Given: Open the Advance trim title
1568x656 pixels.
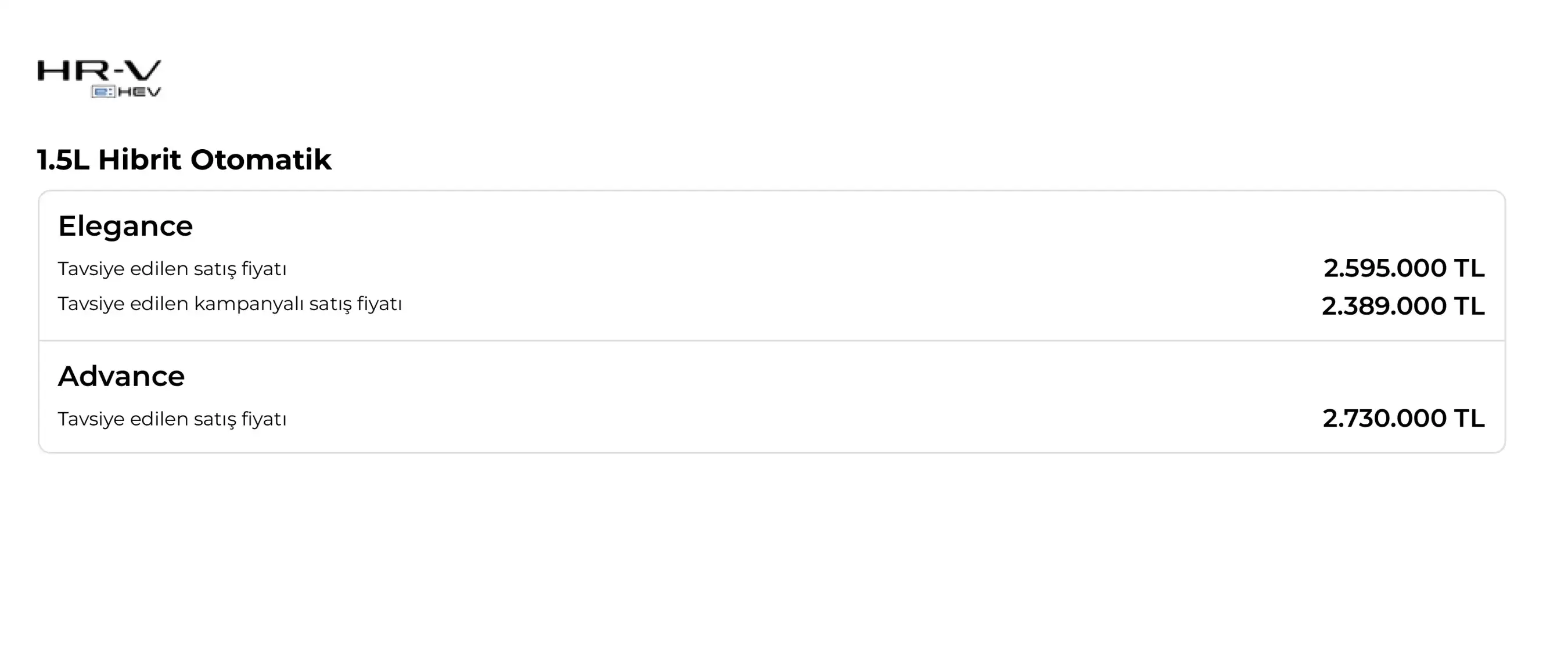Looking at the screenshot, I should point(121,376).
